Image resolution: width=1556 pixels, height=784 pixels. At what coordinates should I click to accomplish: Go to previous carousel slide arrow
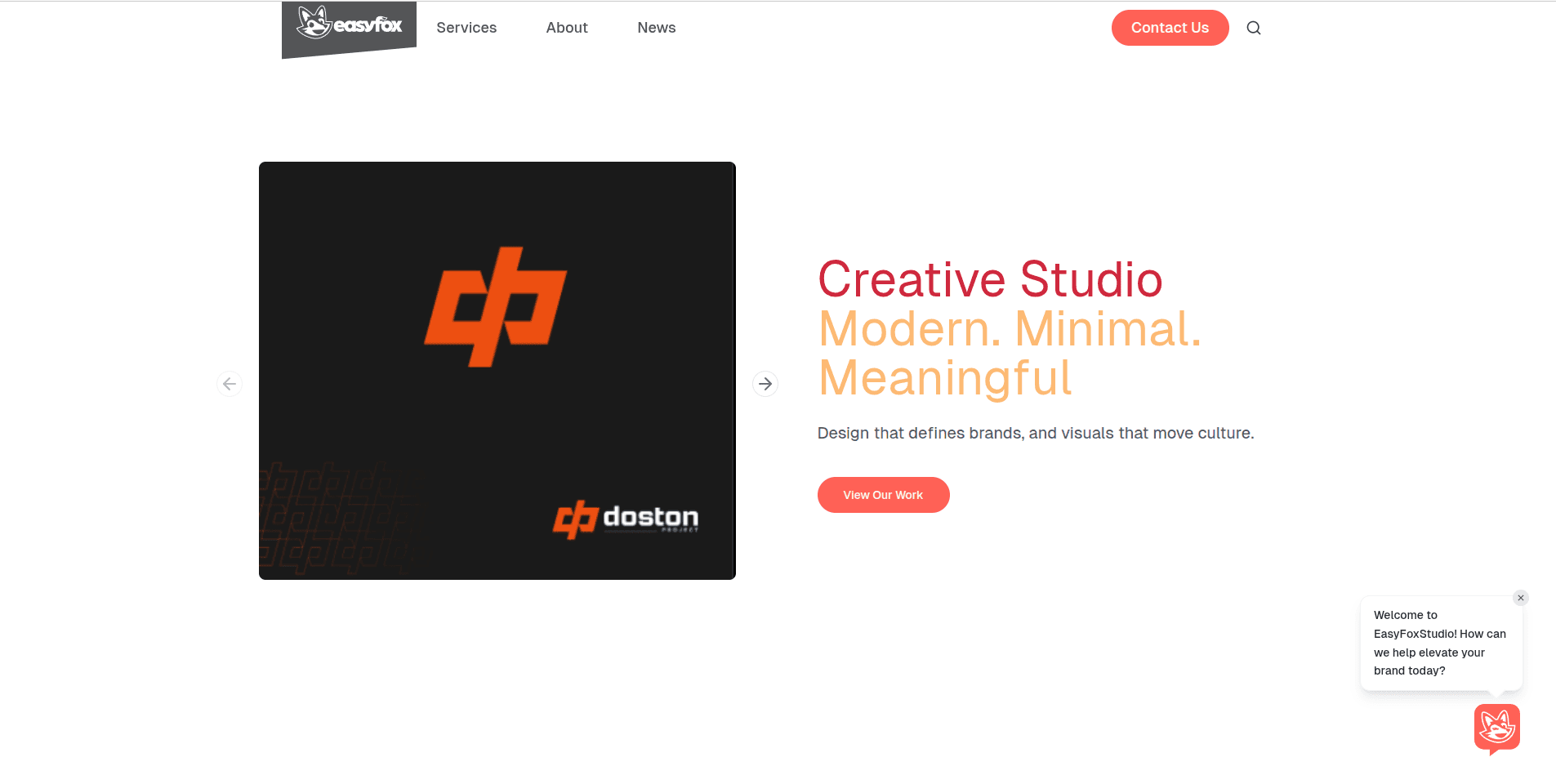pos(230,383)
